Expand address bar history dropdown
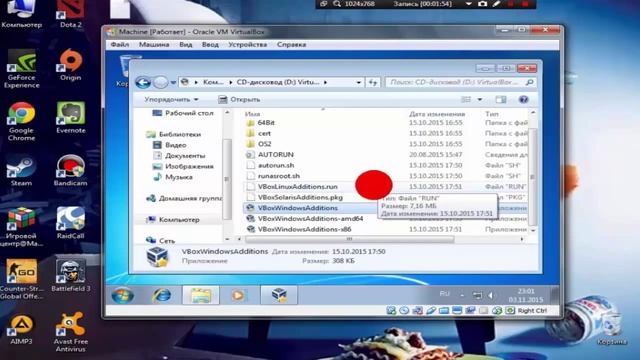The image size is (640, 360). click(358, 82)
